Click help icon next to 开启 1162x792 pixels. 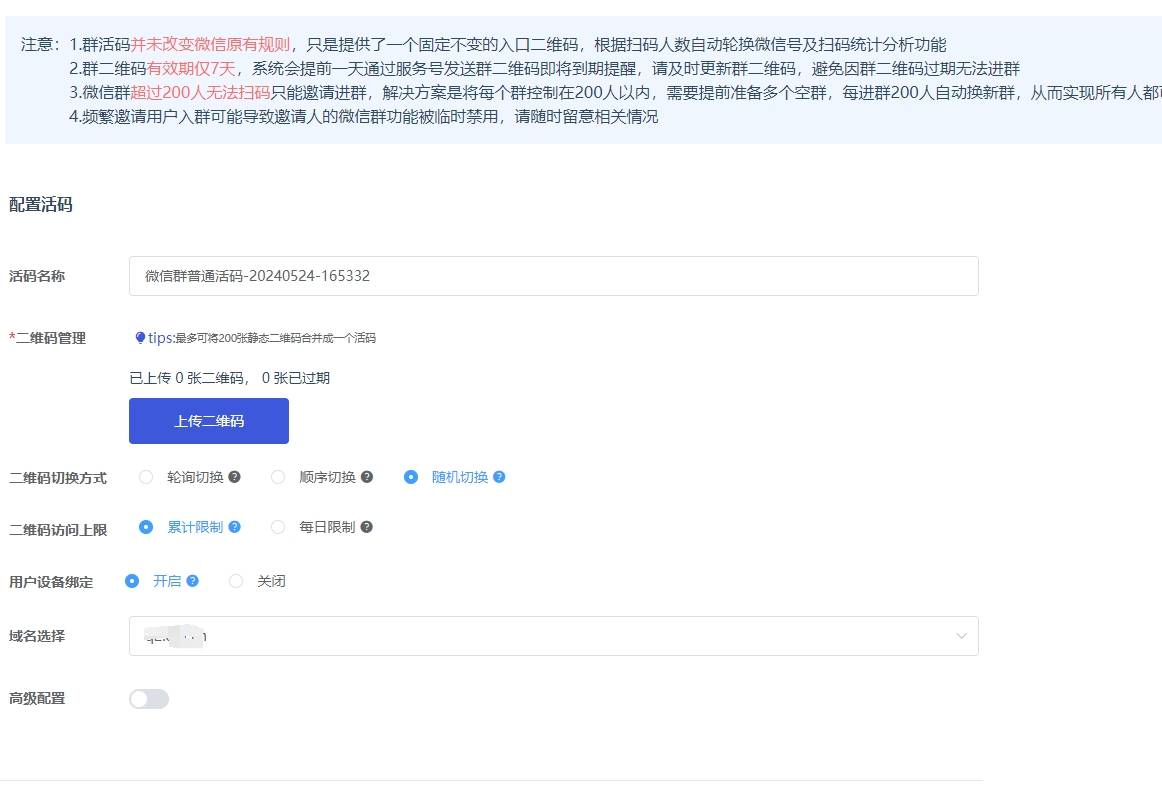click(x=193, y=581)
